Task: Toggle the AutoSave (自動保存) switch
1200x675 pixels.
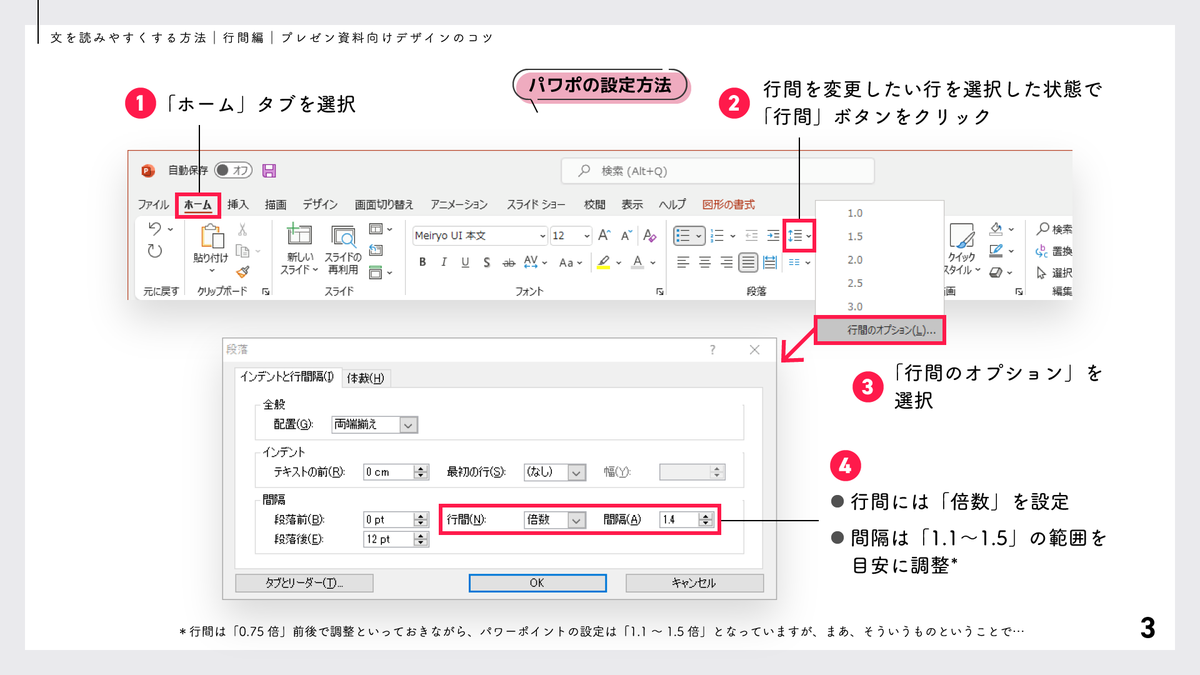Action: pyautogui.click(x=233, y=171)
